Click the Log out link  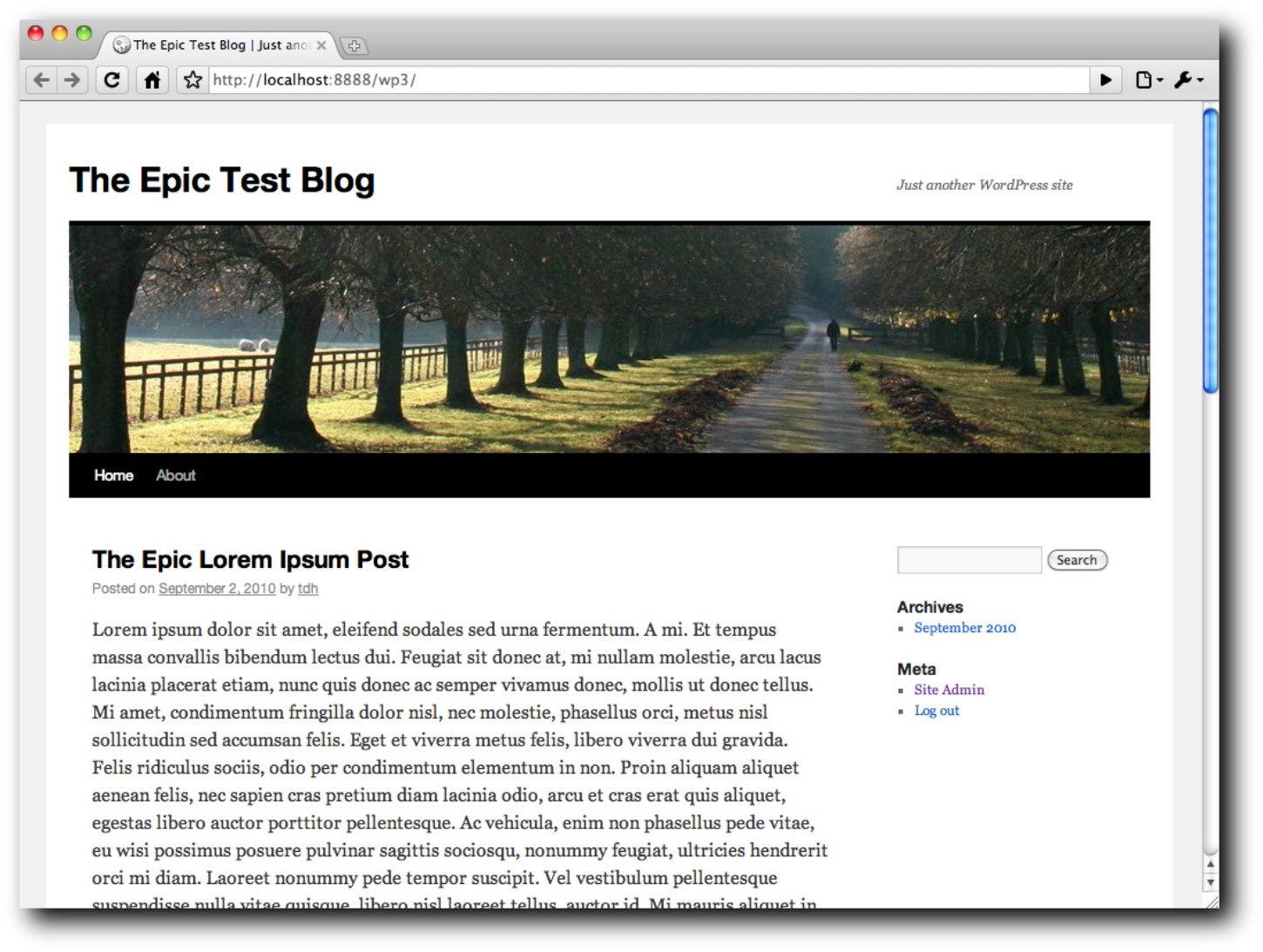coord(936,711)
